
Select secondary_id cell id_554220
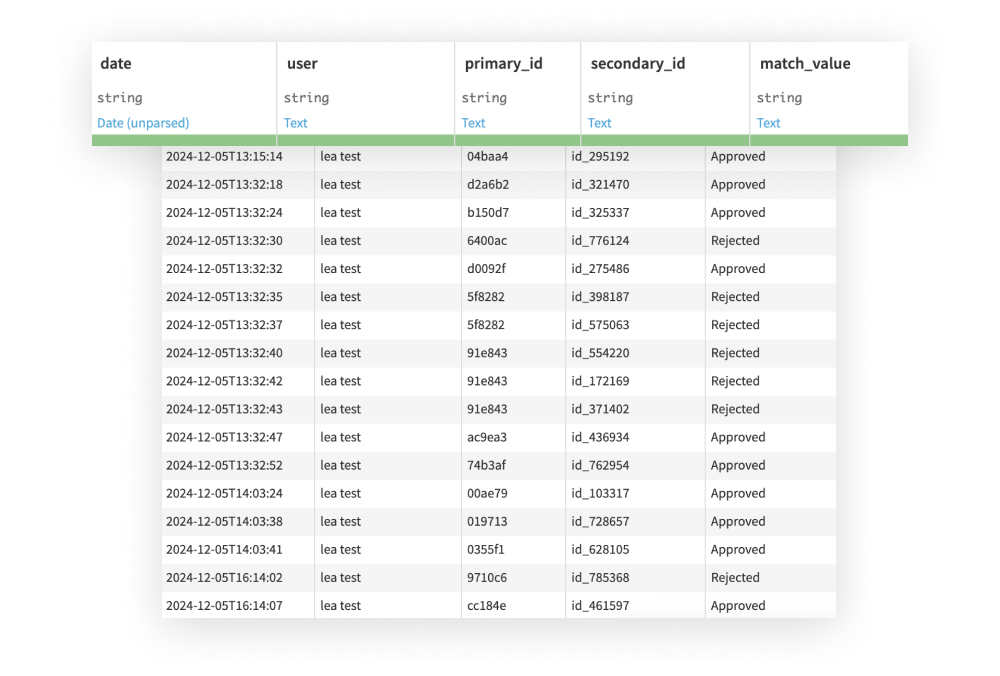pyautogui.click(x=600, y=353)
